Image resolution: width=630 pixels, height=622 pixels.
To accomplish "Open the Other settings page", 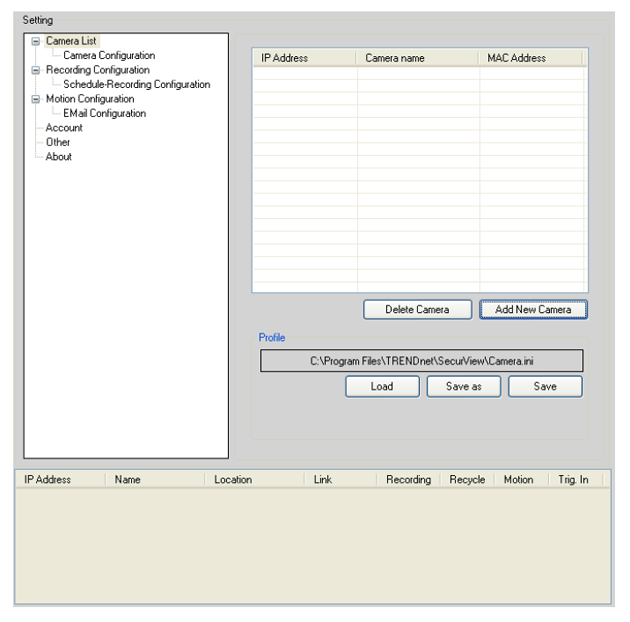I will [x=58, y=143].
